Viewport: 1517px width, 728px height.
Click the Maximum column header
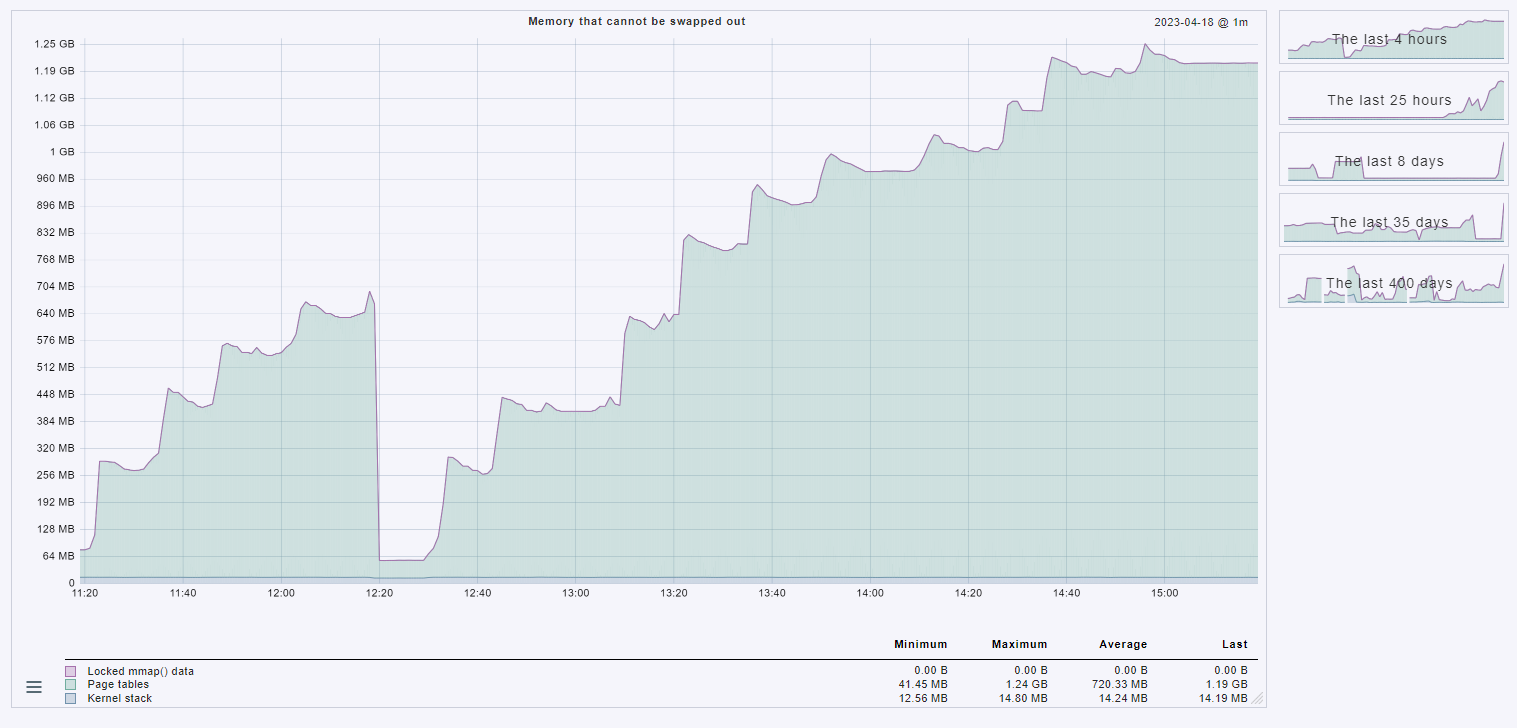click(x=1019, y=645)
